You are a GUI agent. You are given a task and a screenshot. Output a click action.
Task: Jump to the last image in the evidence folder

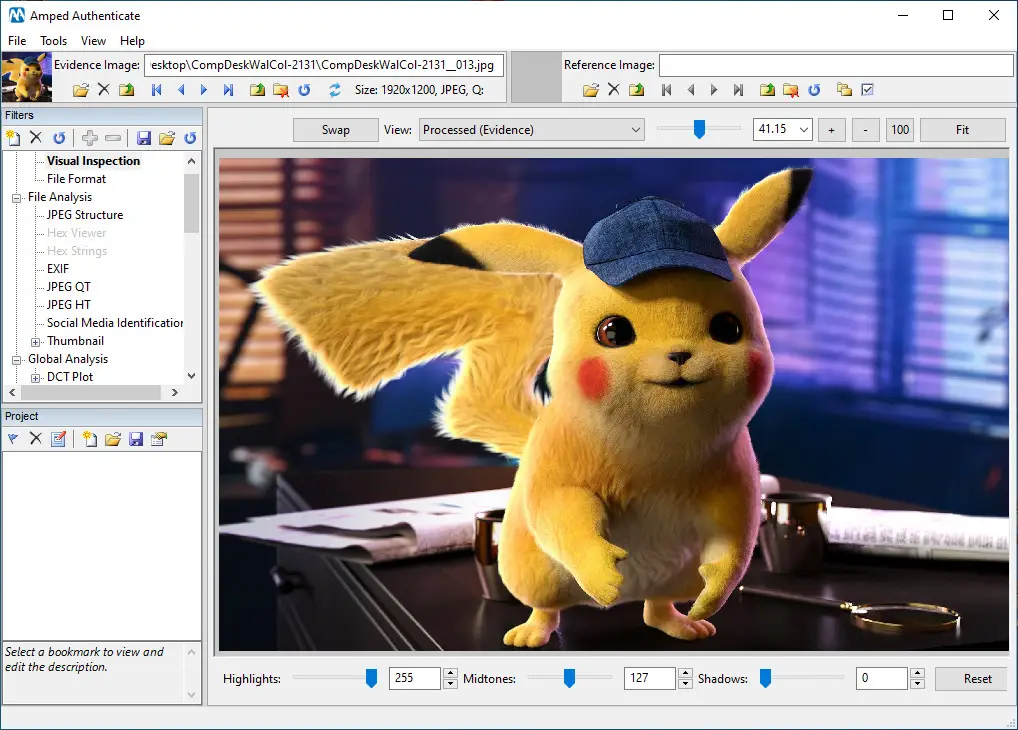click(x=228, y=90)
